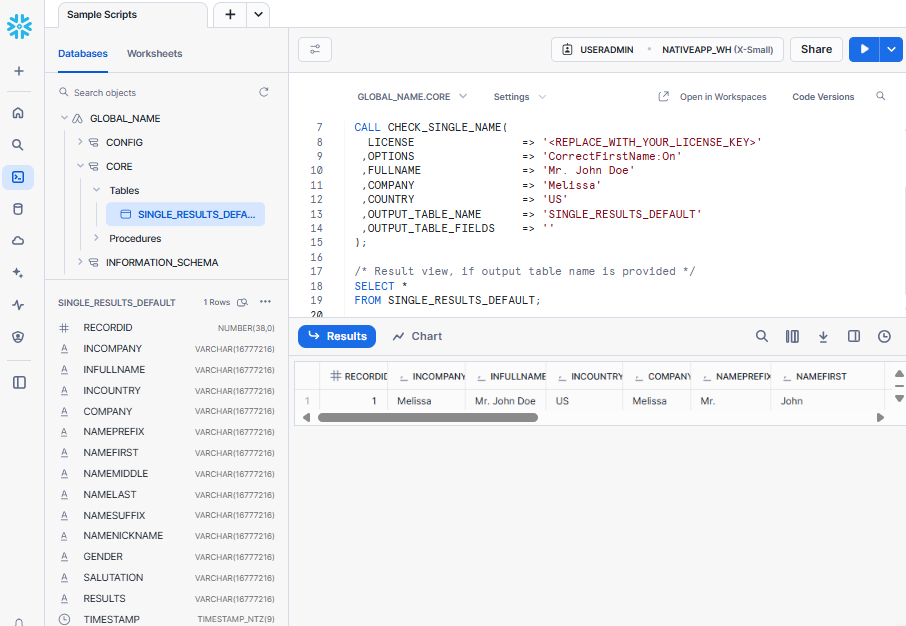Click the SALUTATION column in list
The height and width of the screenshot is (626, 906).
pos(166,577)
